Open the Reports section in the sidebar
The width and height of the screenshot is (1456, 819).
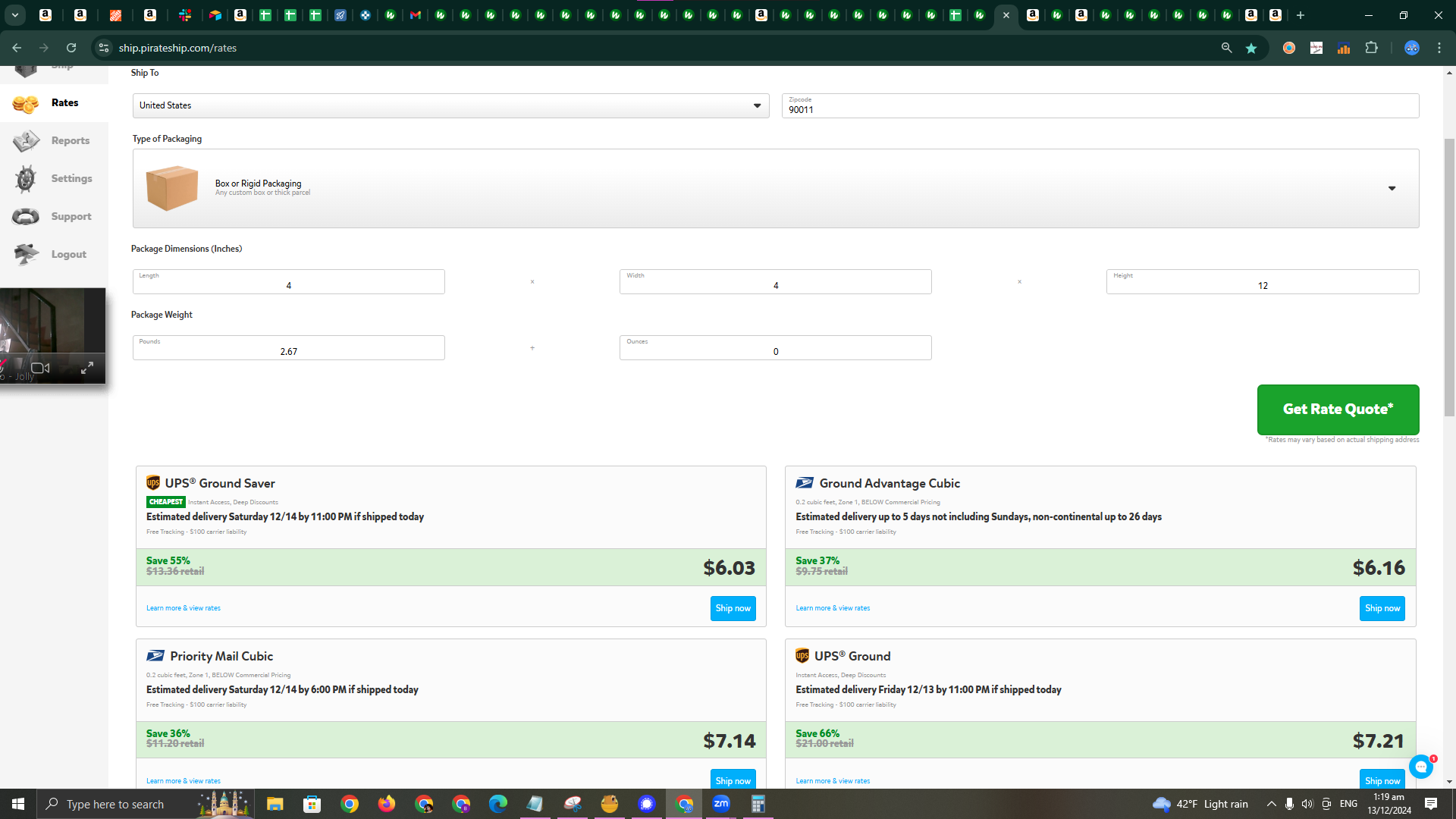coord(53,141)
